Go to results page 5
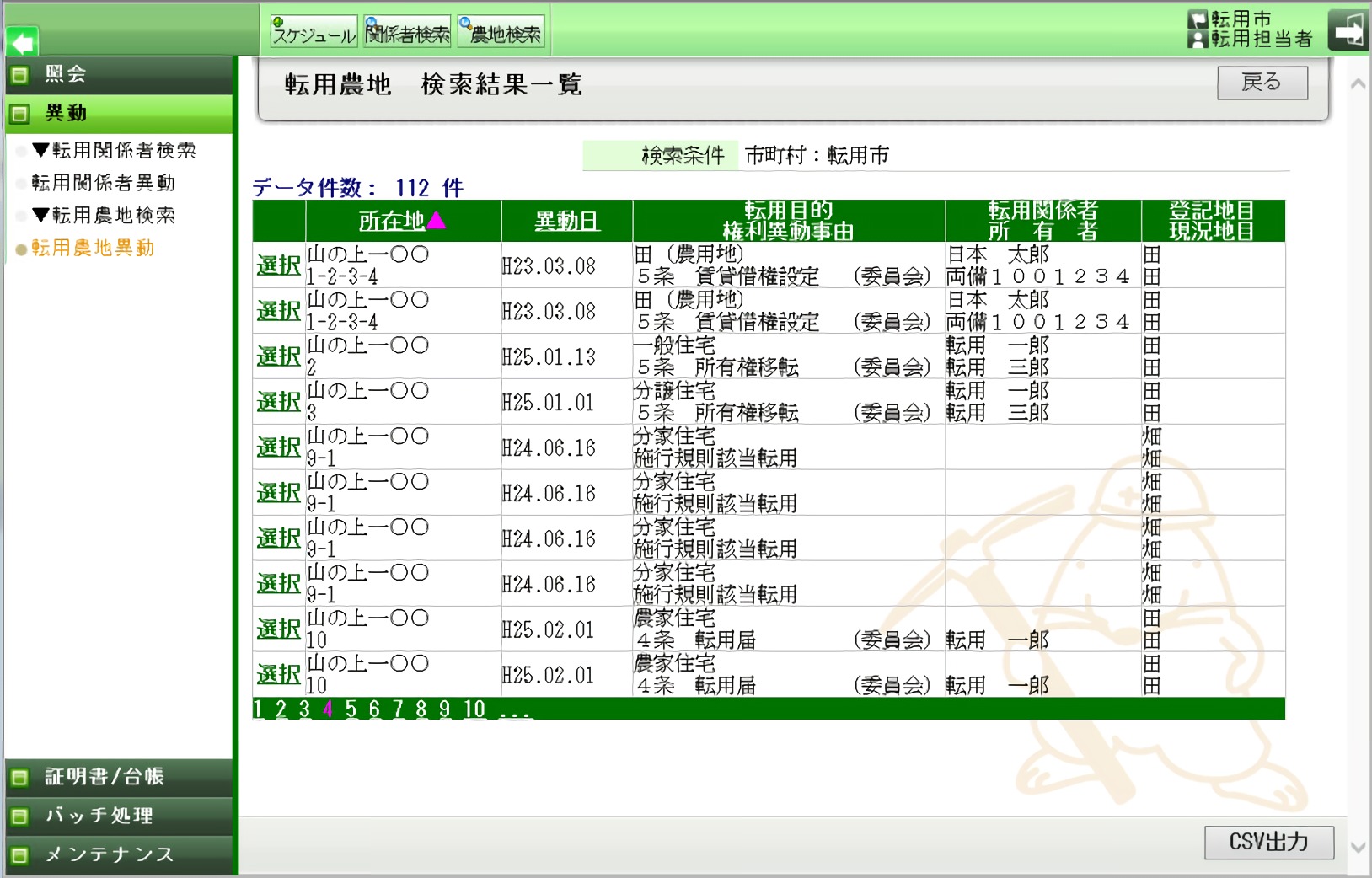Viewport: 1372px width, 878px height. tap(351, 709)
